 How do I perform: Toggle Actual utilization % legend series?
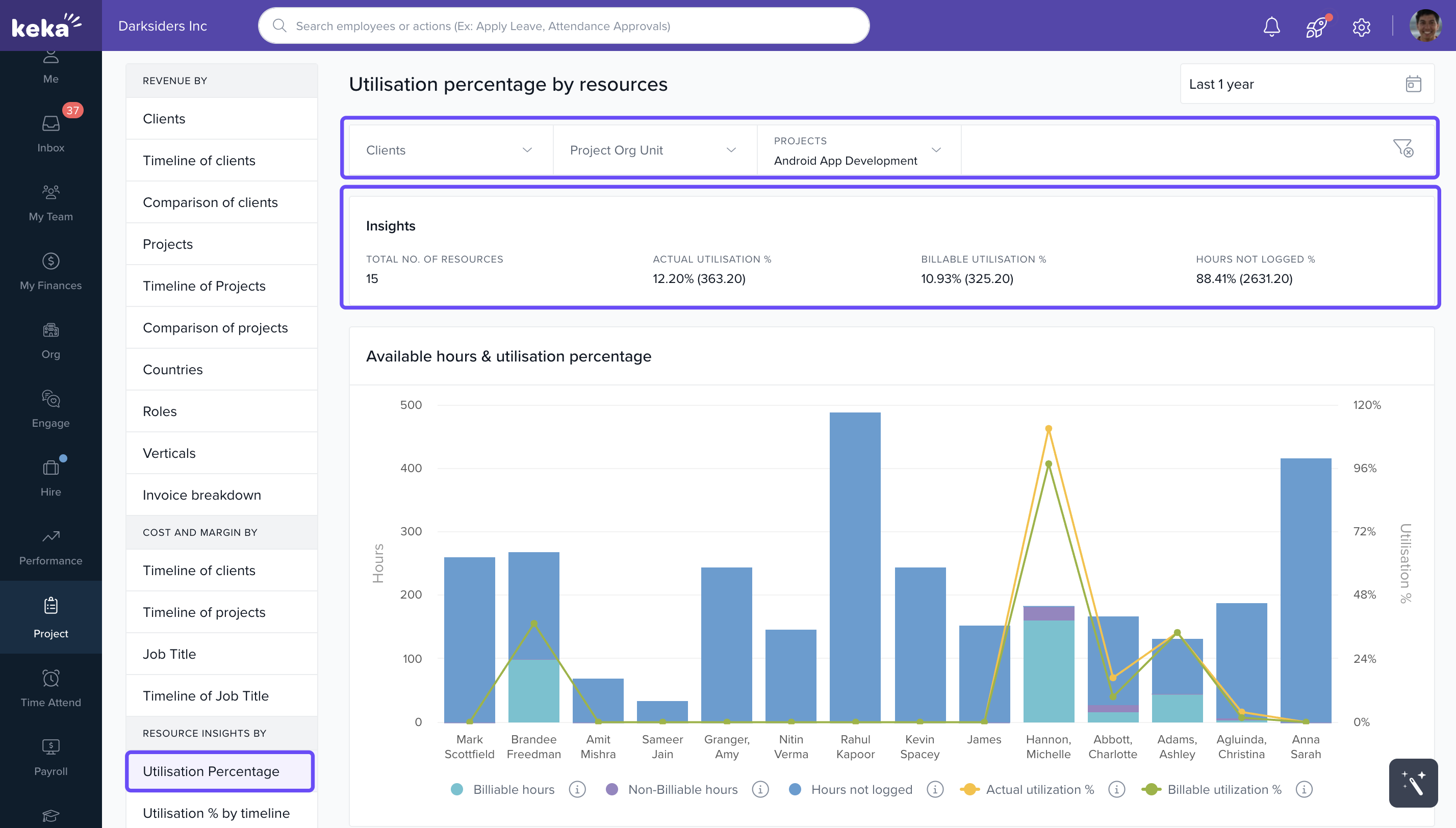pyautogui.click(x=1040, y=789)
